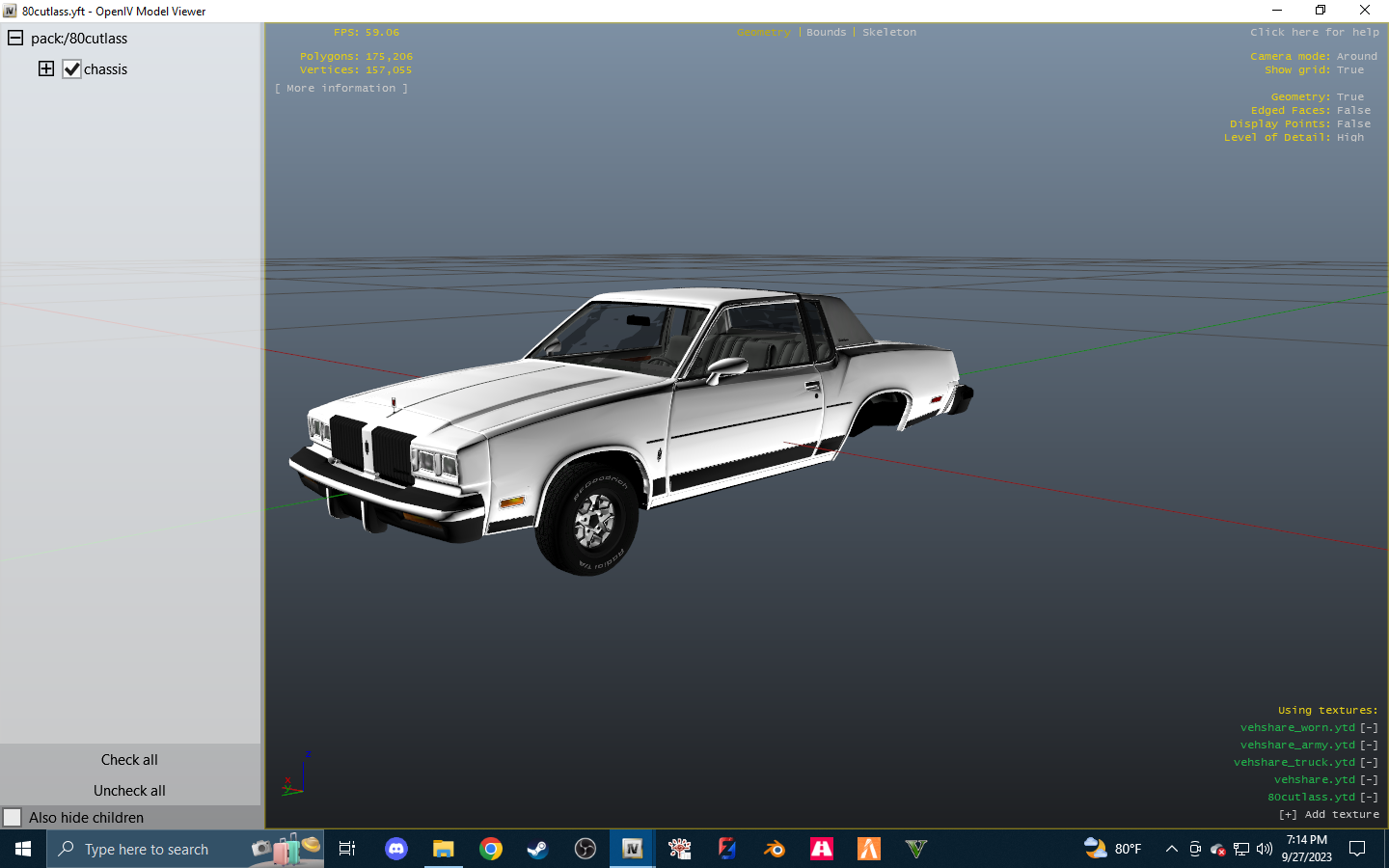1389x868 pixels.
Task: Click Here for help in the viewer
Action: click(x=1314, y=32)
